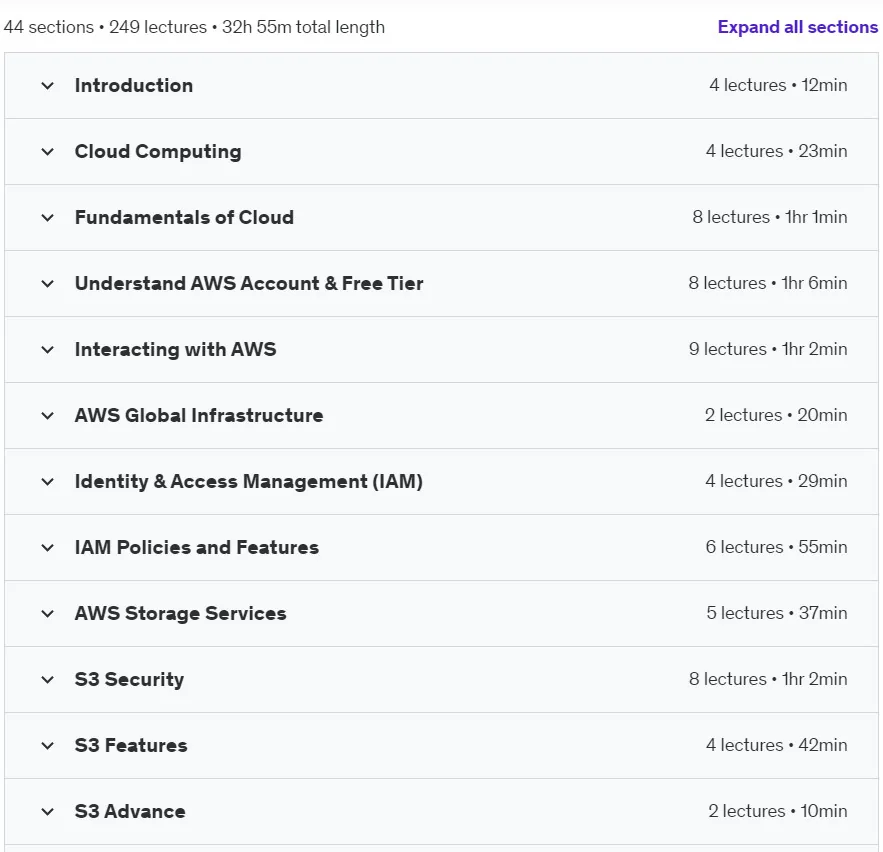Click '2 lectures • 10min' in S3 Advance row
The width and height of the screenshot is (883, 852).
click(778, 811)
